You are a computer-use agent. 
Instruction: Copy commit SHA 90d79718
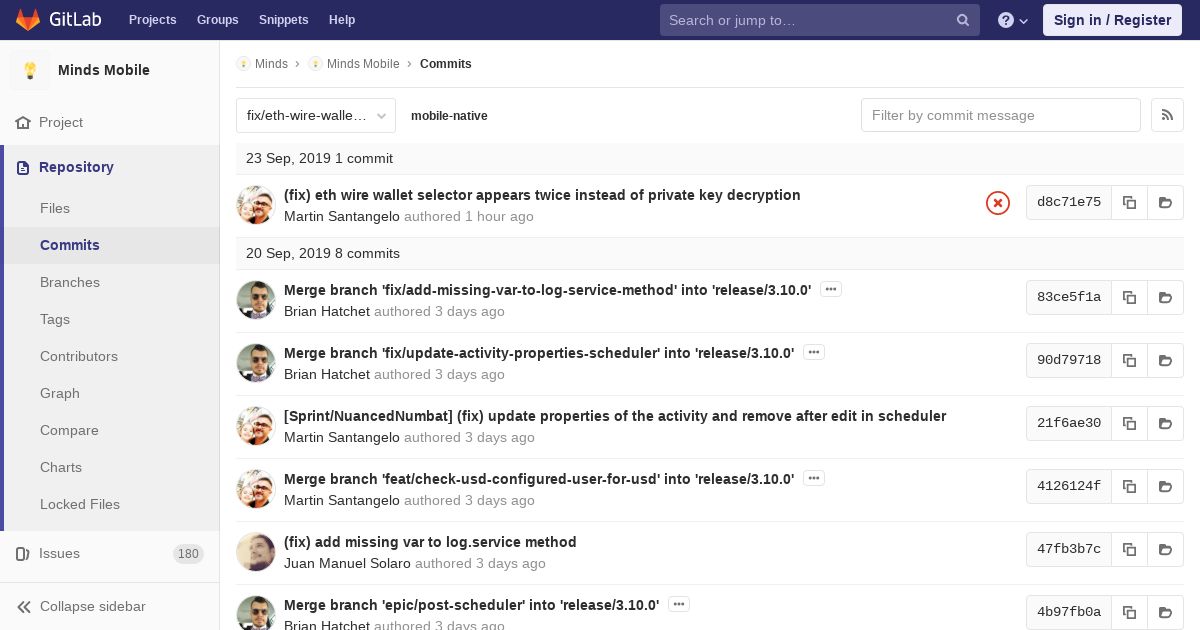1129,360
